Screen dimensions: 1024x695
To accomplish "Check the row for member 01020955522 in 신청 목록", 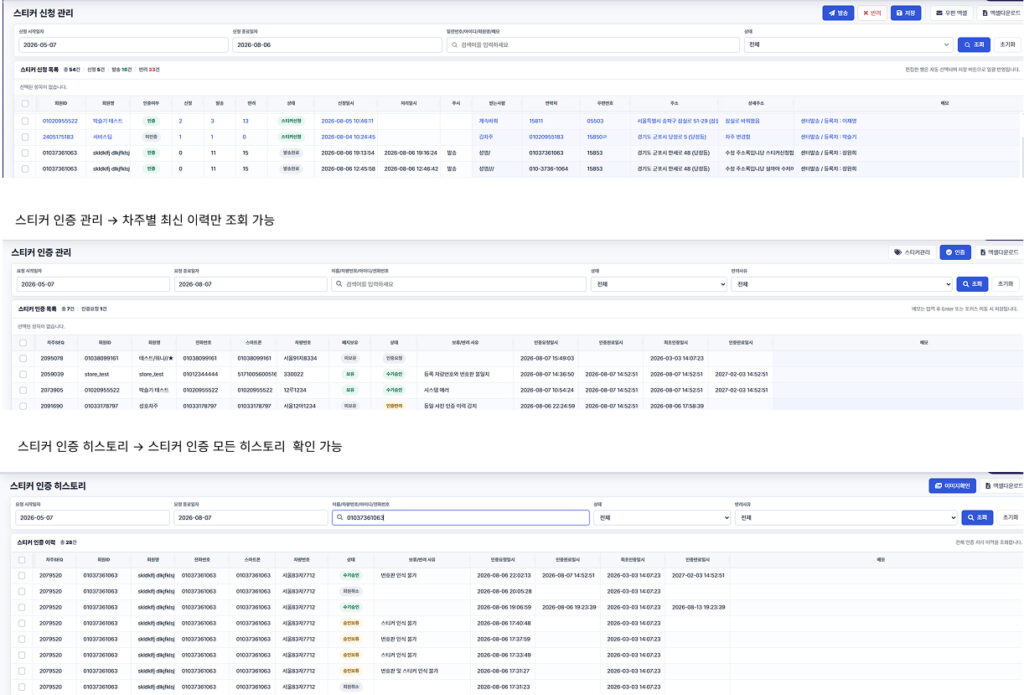I will tap(25, 121).
